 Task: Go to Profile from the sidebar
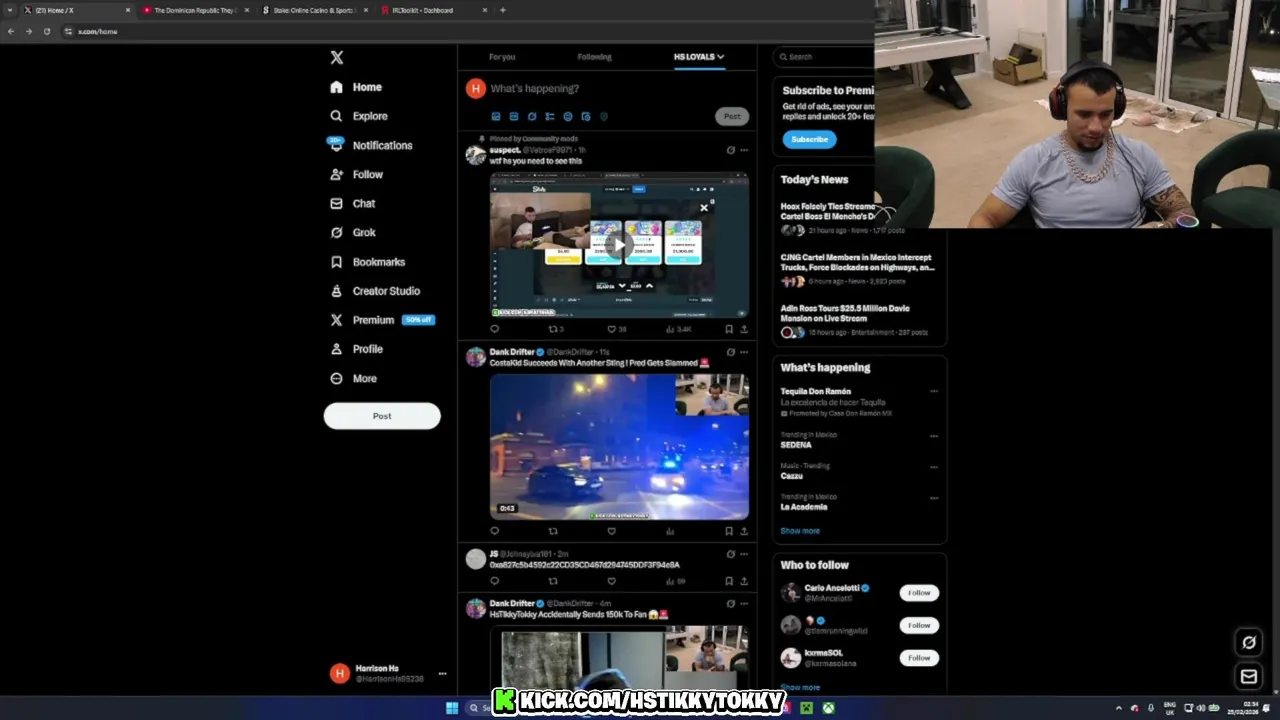pos(357,349)
